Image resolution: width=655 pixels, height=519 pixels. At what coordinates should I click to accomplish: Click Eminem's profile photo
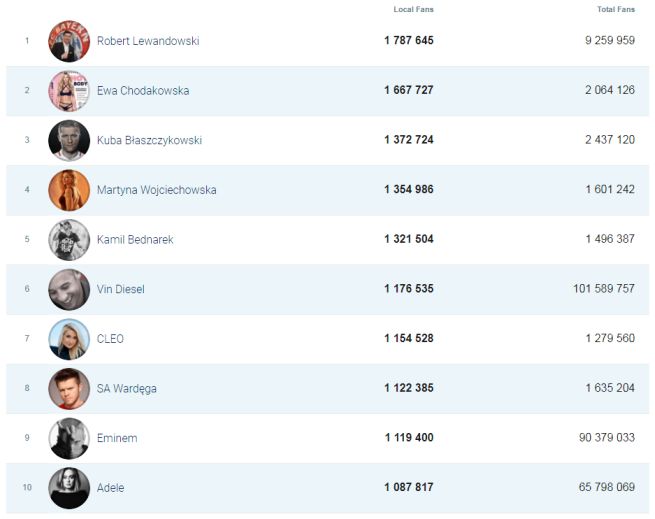(x=69, y=438)
